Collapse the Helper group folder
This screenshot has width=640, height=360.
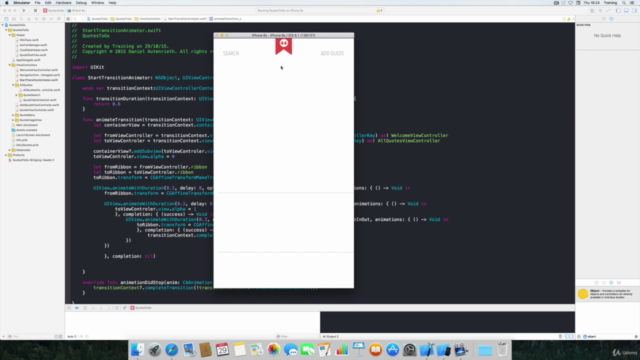[x=10, y=35]
